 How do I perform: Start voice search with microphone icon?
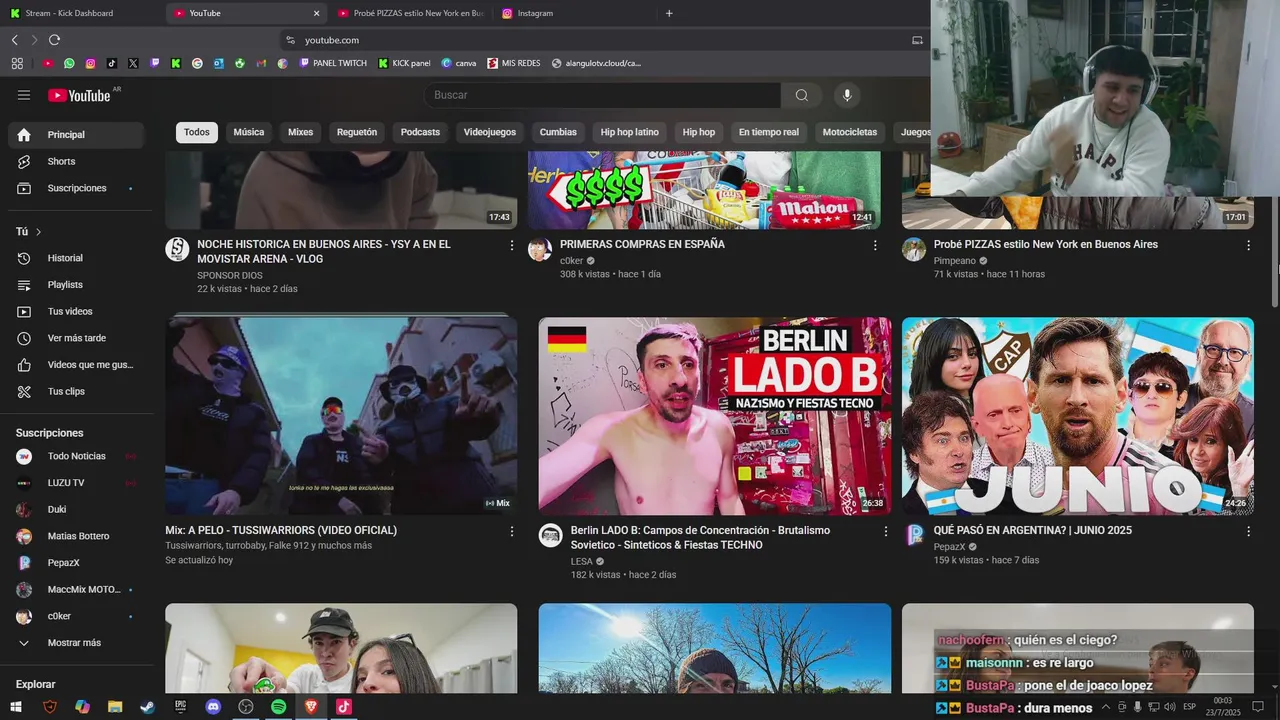847,95
